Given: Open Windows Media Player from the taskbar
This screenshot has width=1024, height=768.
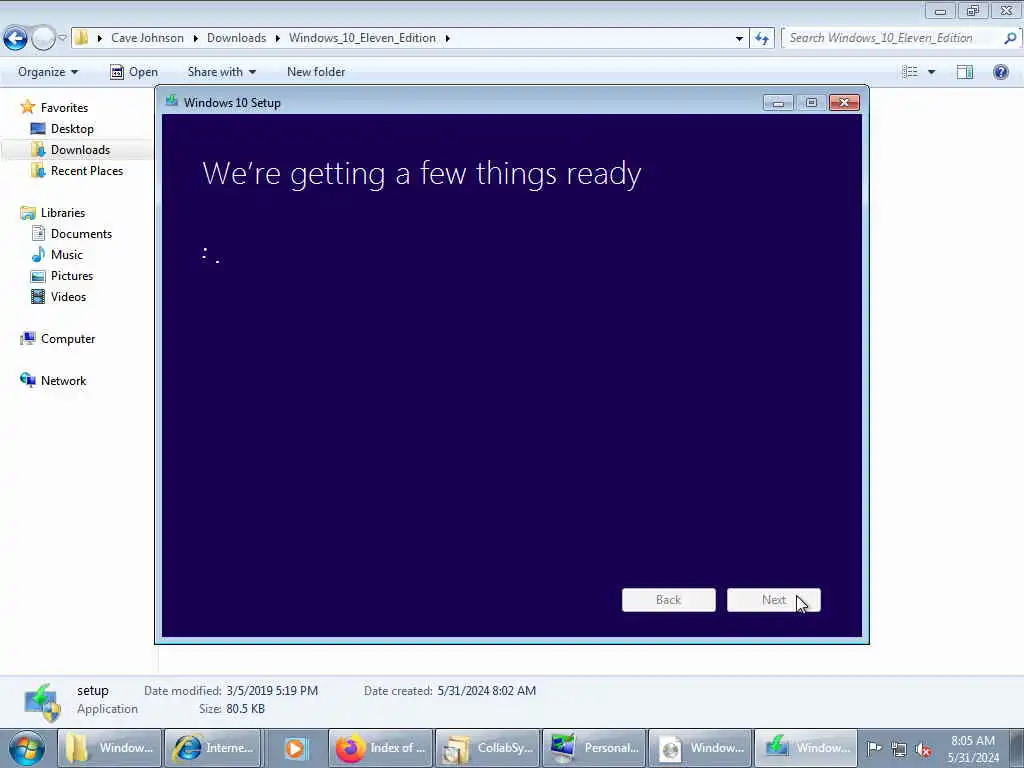Looking at the screenshot, I should [295, 748].
